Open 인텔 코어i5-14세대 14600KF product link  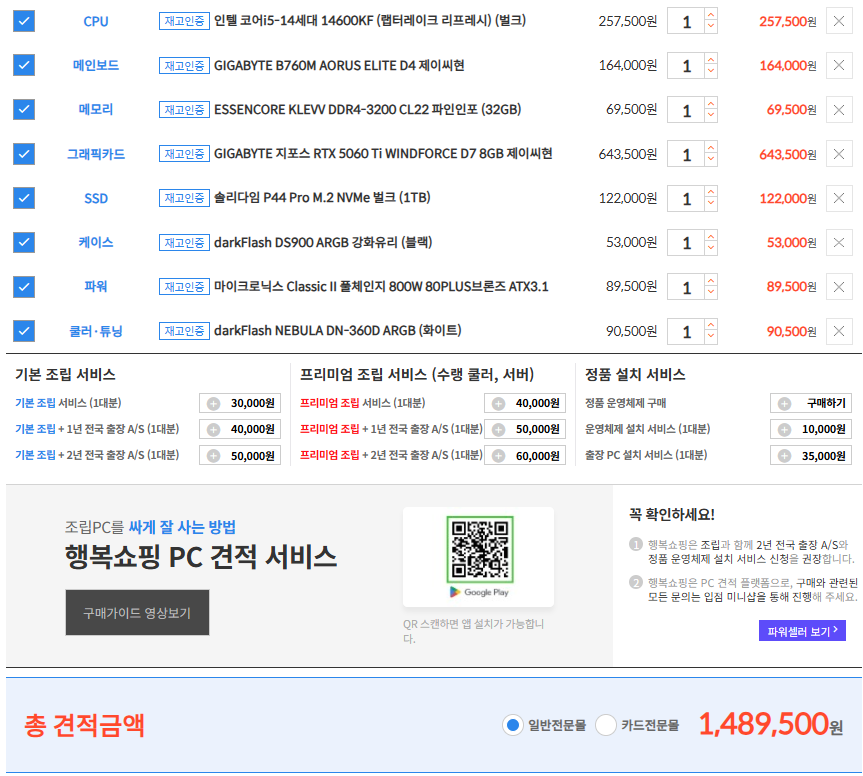[370, 21]
